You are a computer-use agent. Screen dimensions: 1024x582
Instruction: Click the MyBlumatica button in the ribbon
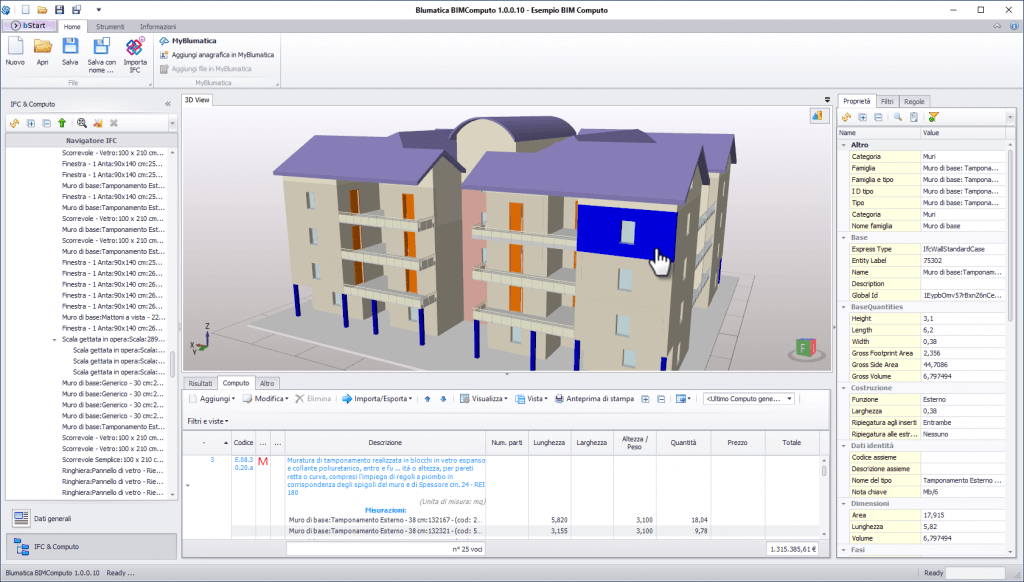[x=188, y=40]
